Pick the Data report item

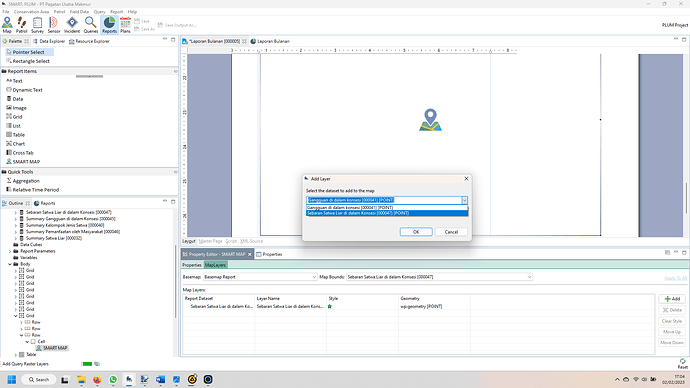(15, 99)
